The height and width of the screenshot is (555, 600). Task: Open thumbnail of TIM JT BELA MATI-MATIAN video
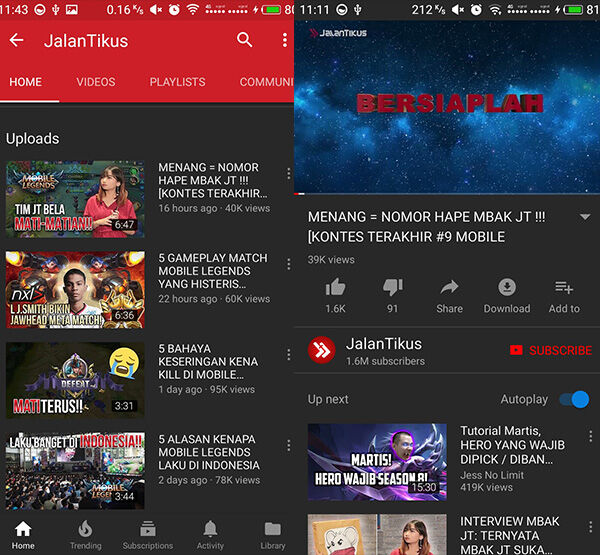[75, 199]
